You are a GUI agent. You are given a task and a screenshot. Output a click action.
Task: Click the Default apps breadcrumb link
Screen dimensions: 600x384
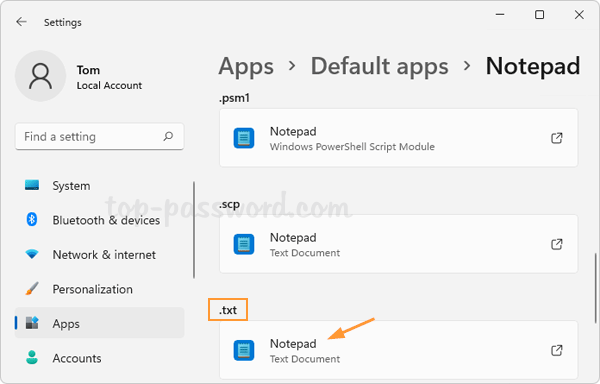[x=379, y=67]
